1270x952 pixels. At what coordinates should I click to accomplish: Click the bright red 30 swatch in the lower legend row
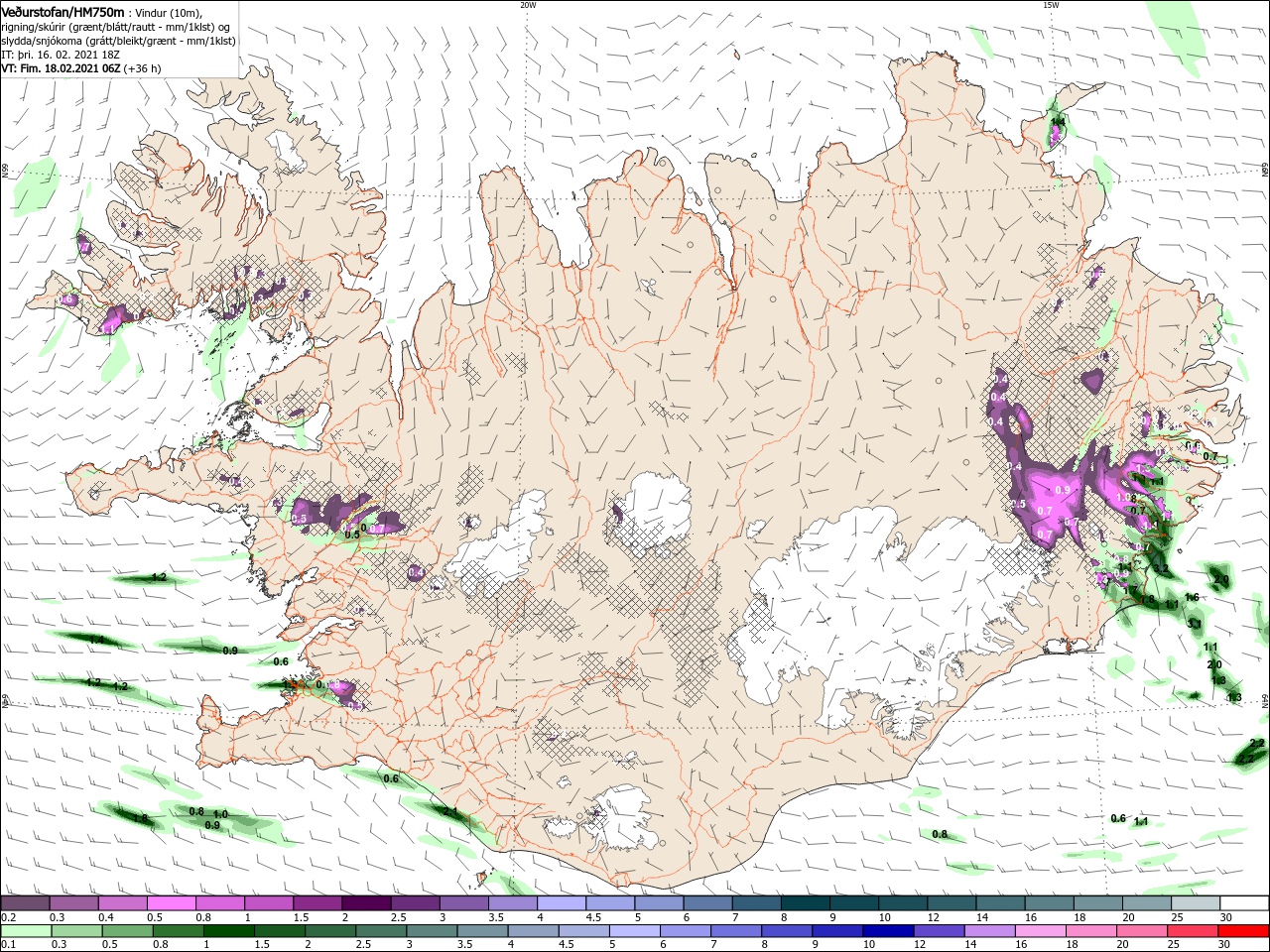coord(1244,931)
